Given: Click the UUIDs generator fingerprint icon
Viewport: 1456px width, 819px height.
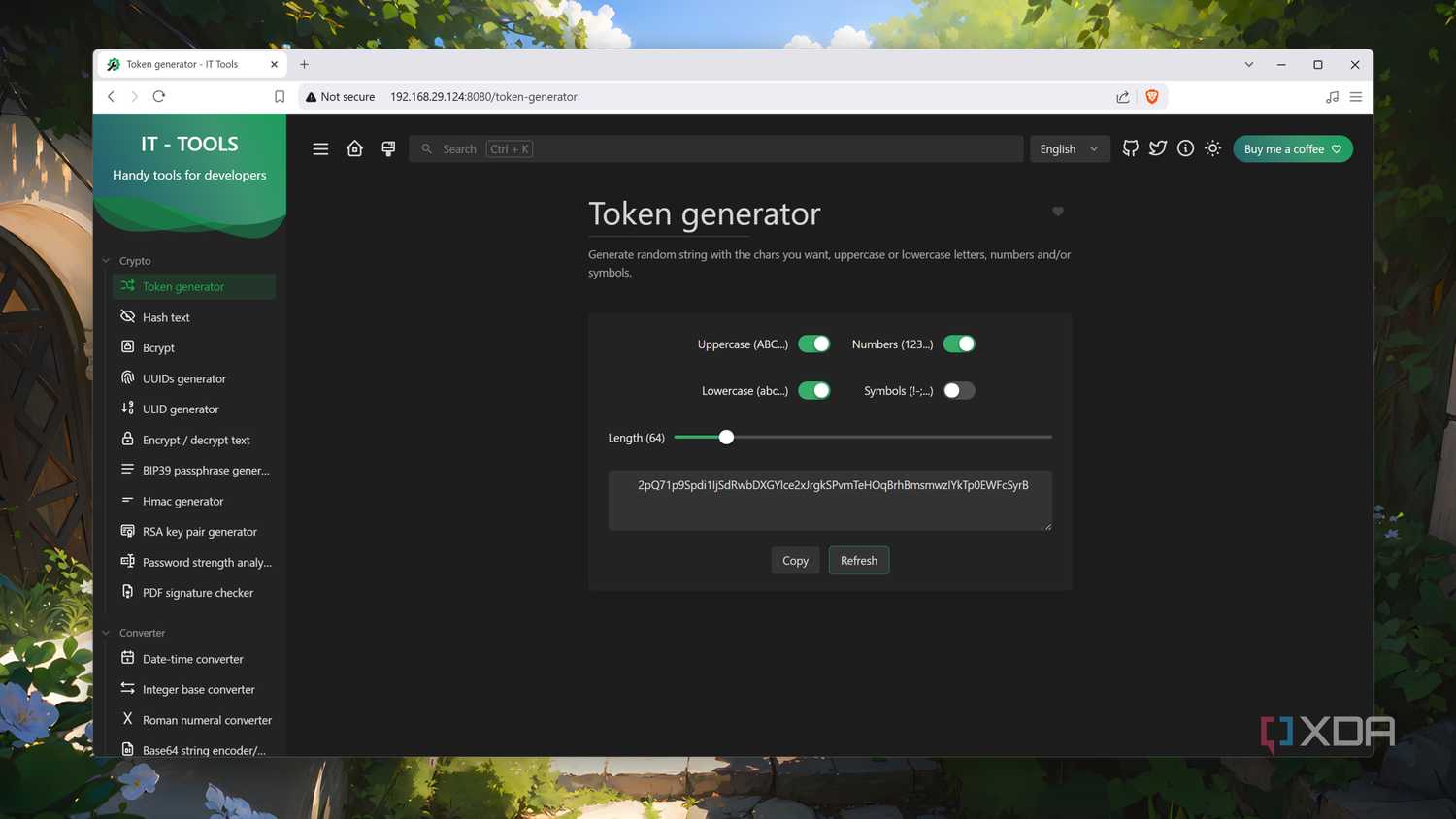Looking at the screenshot, I should (127, 377).
